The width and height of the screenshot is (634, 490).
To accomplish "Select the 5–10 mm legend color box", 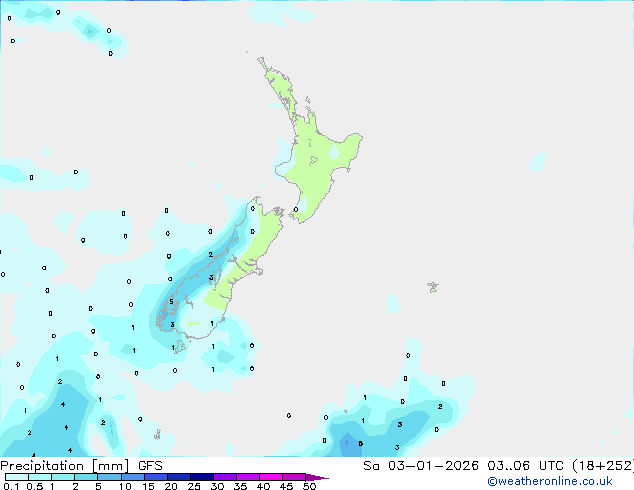I will coord(109,477).
